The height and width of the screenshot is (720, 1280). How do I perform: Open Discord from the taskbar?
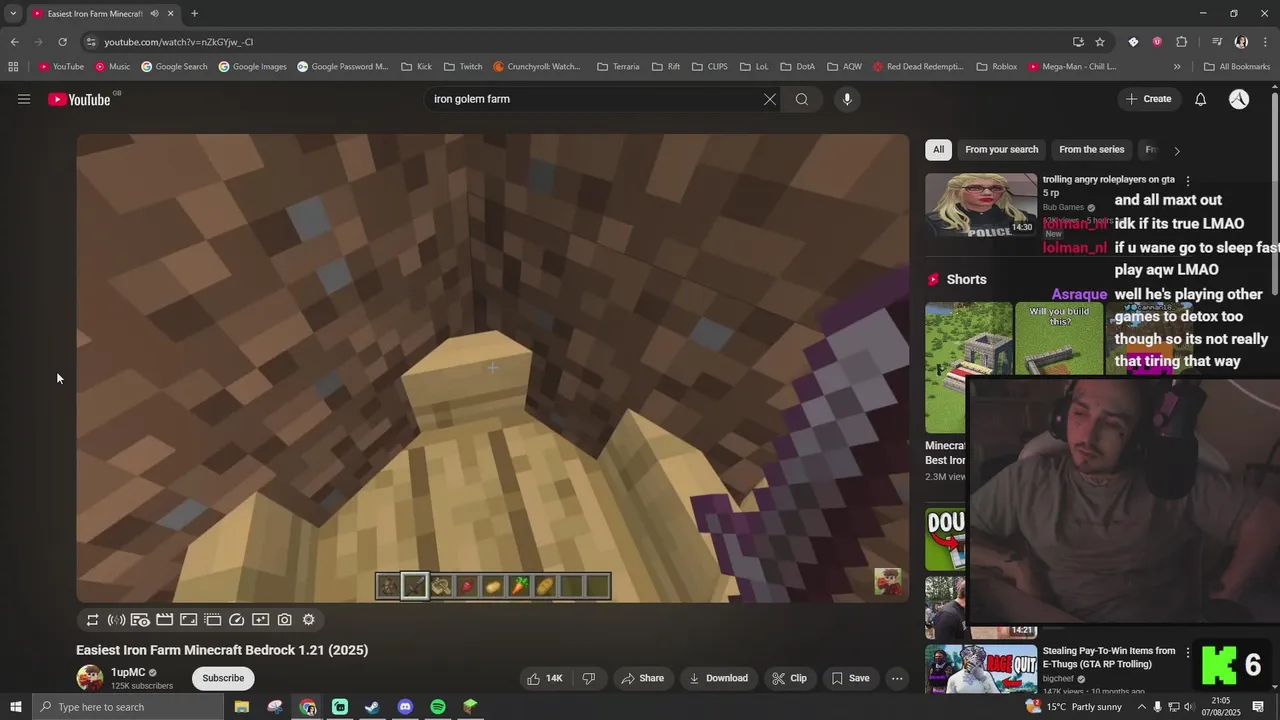click(405, 707)
